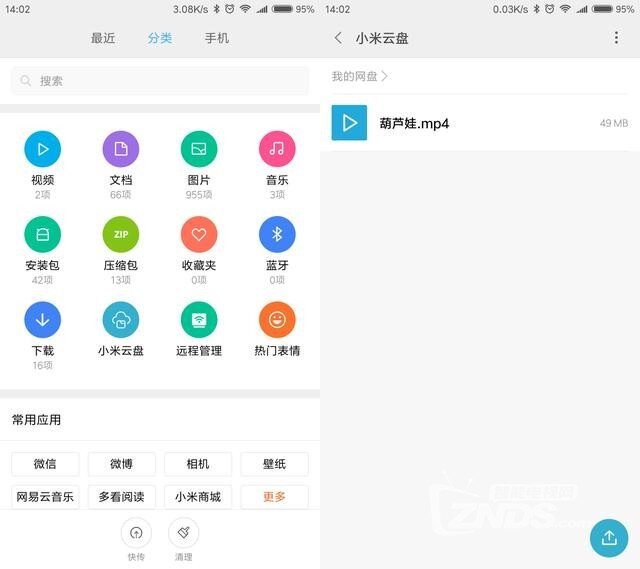
Task: Switch to the 最近 recent tab
Action: coord(103,38)
